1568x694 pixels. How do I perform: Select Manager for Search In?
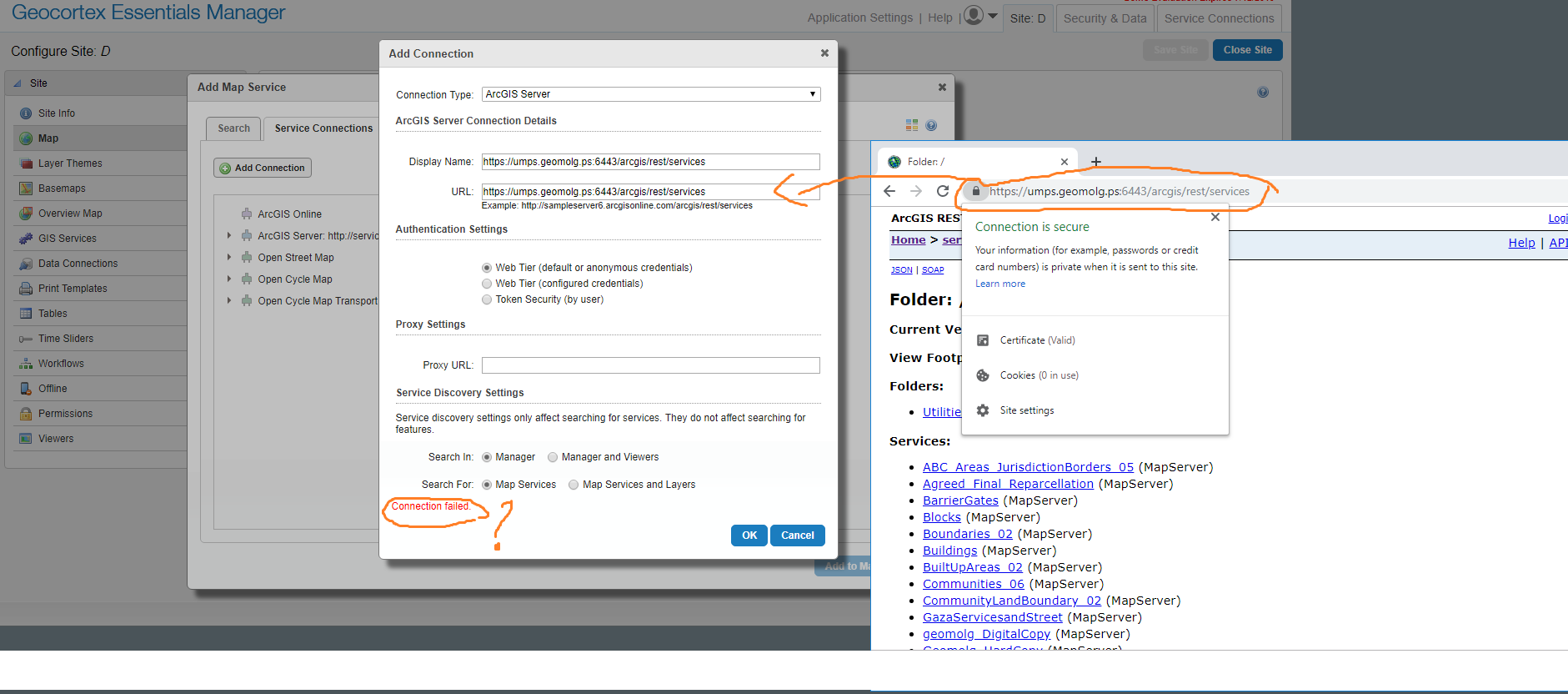click(x=487, y=457)
